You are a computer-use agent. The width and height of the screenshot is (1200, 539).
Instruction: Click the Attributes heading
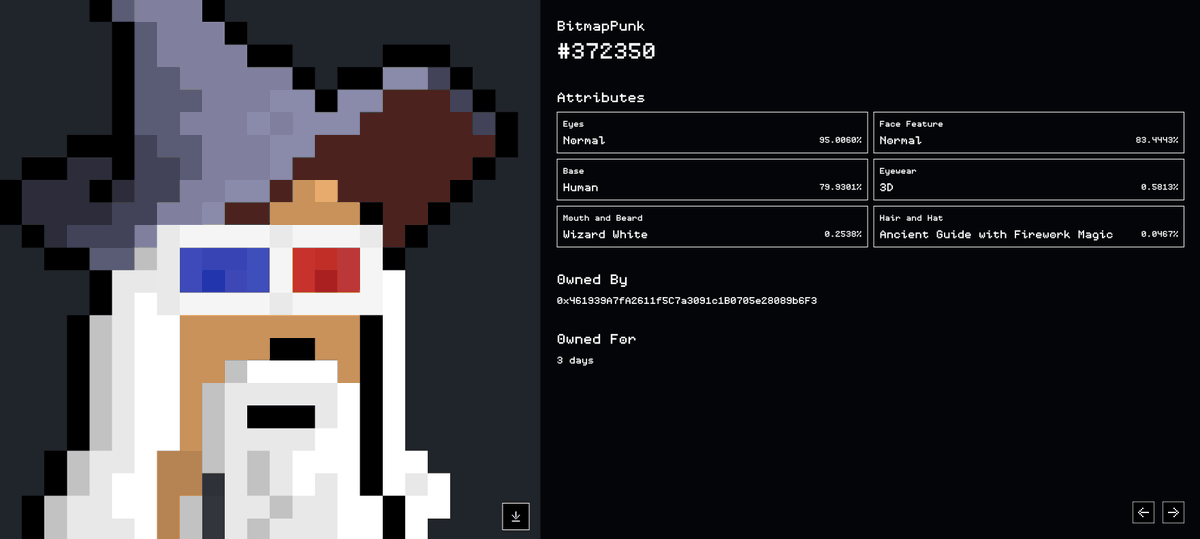pos(601,98)
